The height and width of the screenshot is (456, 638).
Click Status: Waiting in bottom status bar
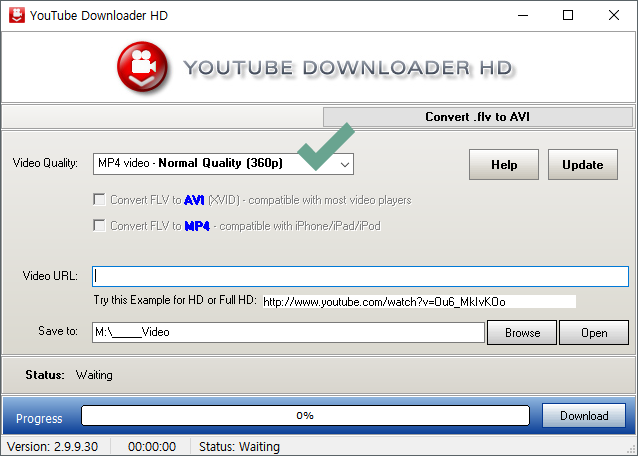239,447
